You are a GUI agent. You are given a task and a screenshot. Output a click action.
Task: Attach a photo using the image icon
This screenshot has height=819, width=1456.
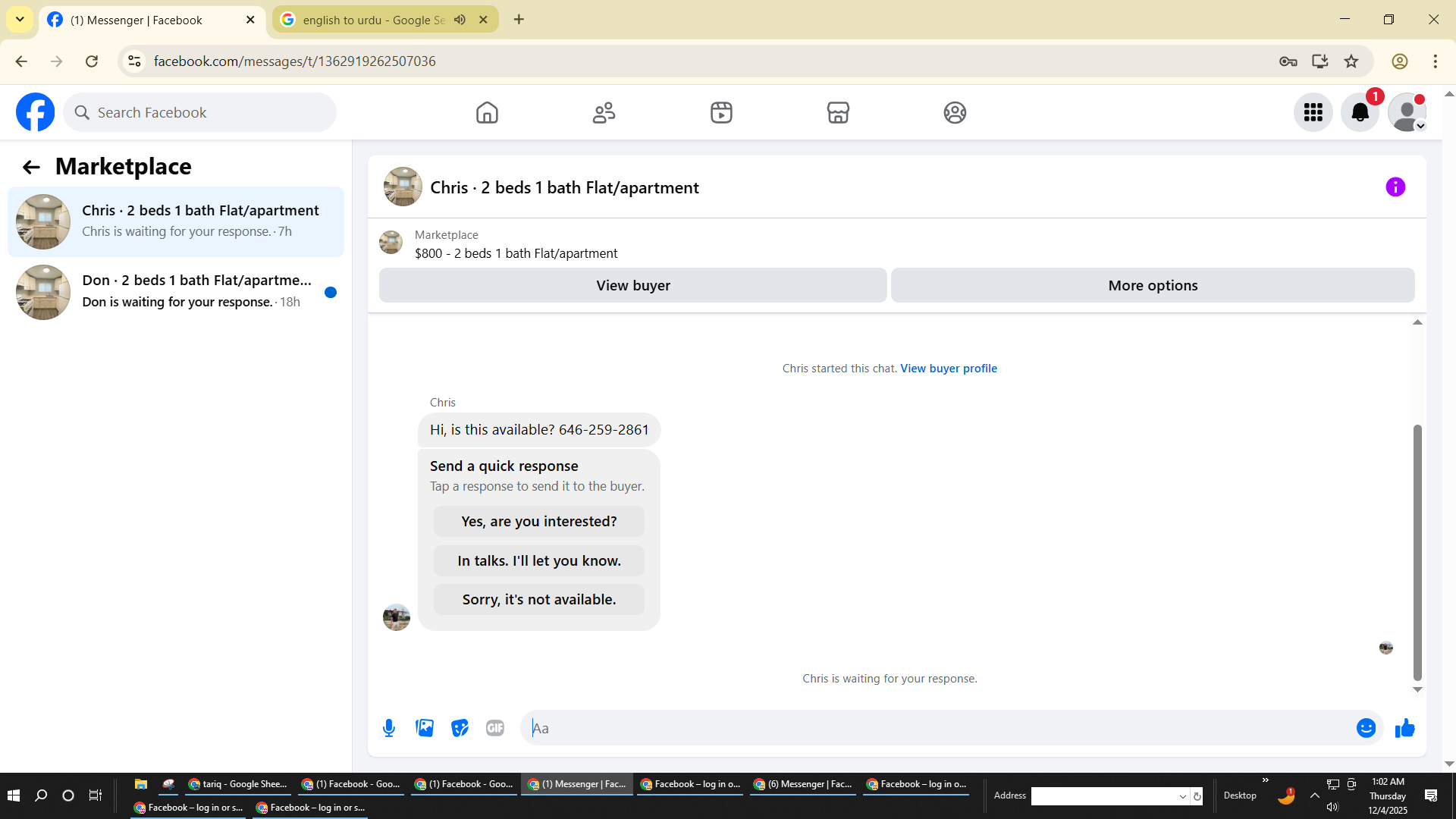425,728
